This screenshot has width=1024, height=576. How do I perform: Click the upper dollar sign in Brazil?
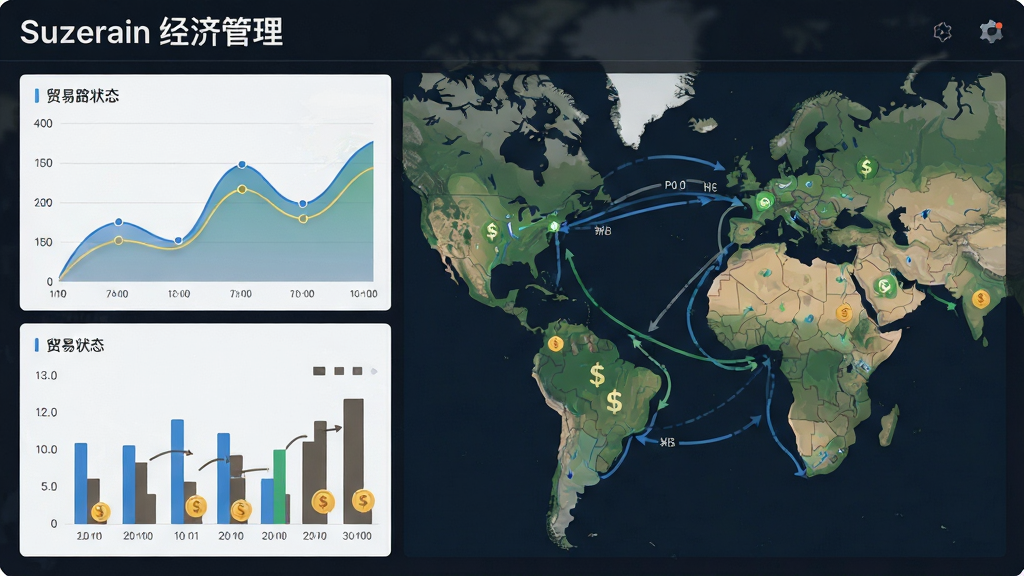coord(597,376)
